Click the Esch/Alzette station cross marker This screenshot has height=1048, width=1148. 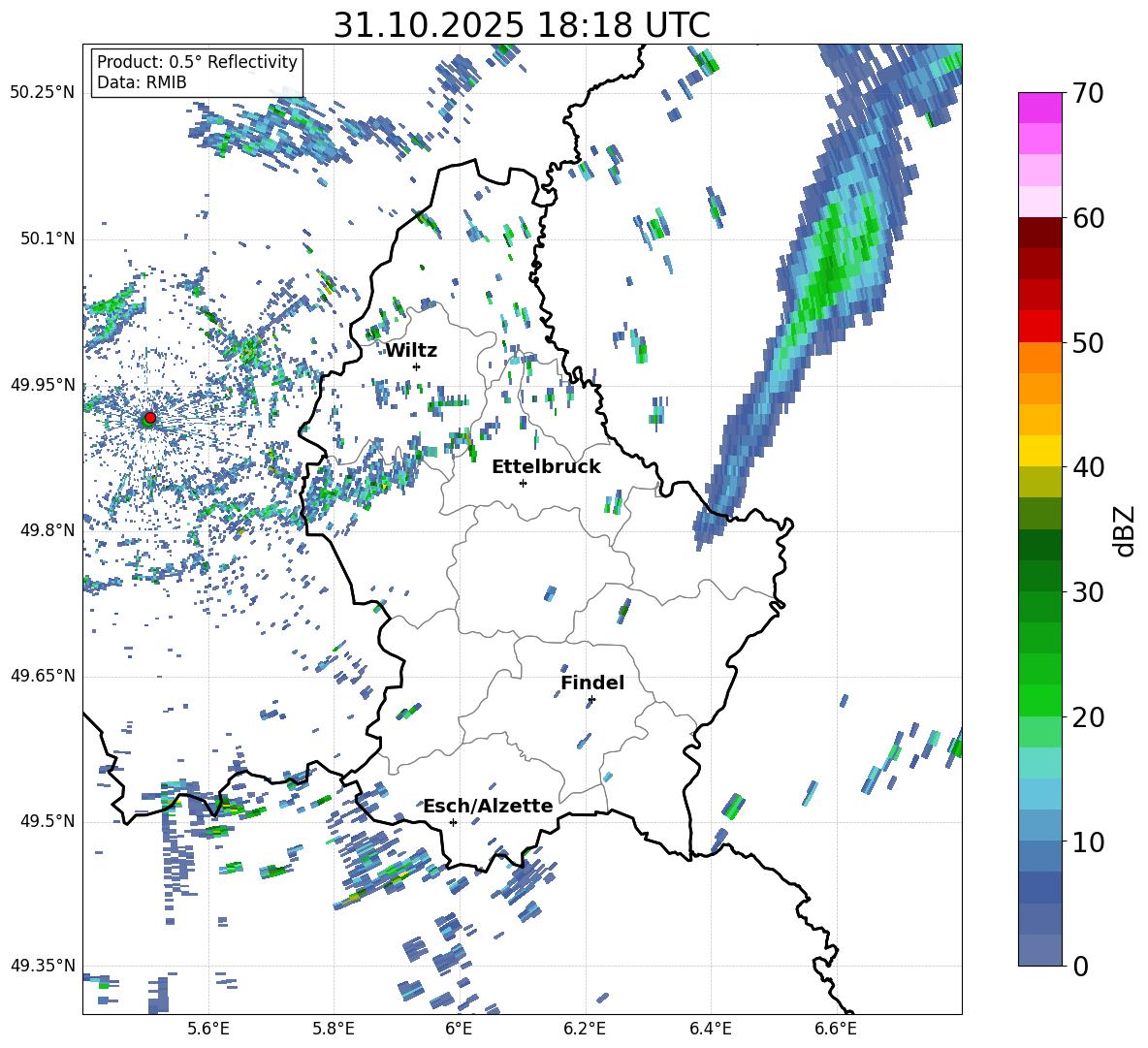point(453,822)
